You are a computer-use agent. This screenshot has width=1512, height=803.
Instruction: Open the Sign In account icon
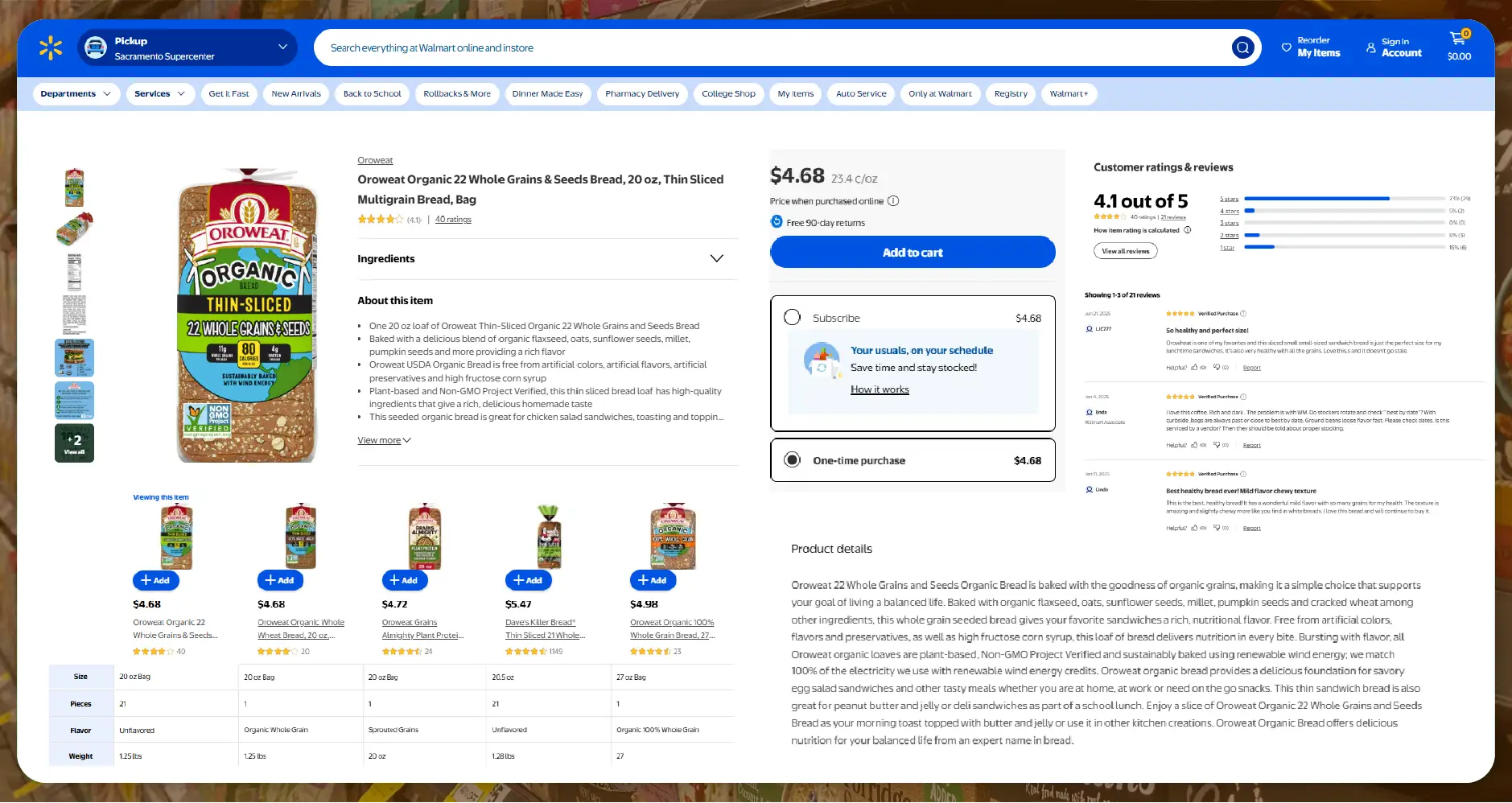[1370, 47]
